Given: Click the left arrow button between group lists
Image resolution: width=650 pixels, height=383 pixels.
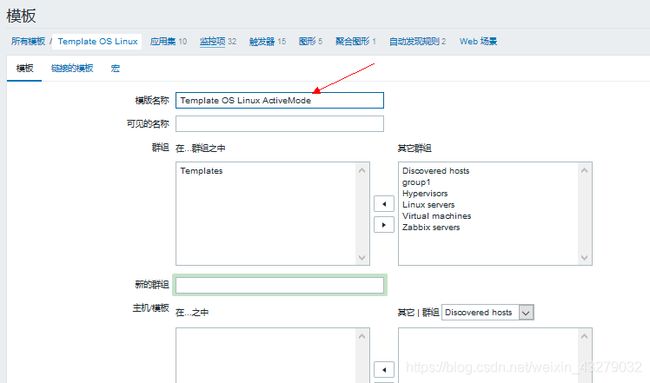Looking at the screenshot, I should [x=384, y=204].
